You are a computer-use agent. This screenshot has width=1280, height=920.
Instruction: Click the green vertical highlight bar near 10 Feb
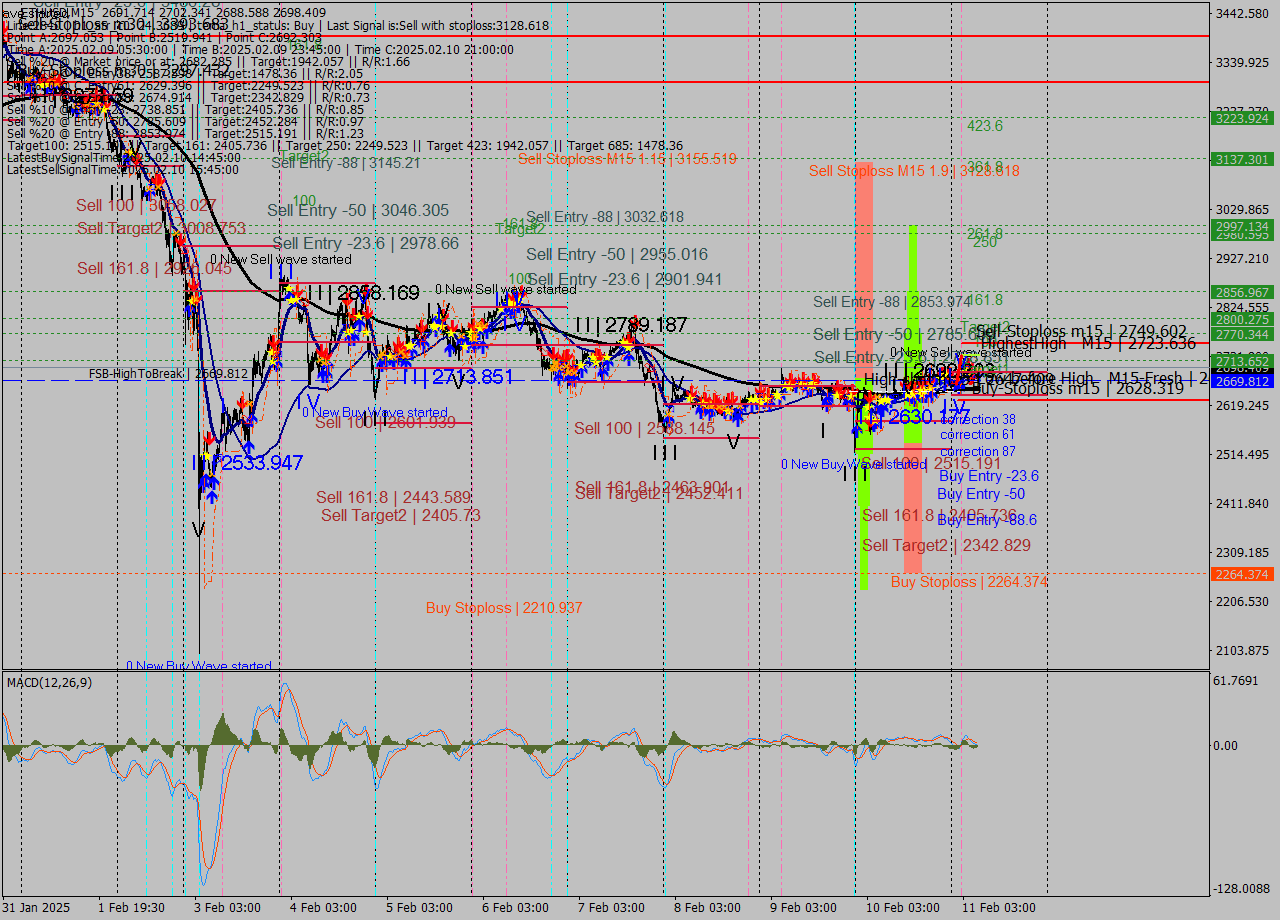click(915, 320)
